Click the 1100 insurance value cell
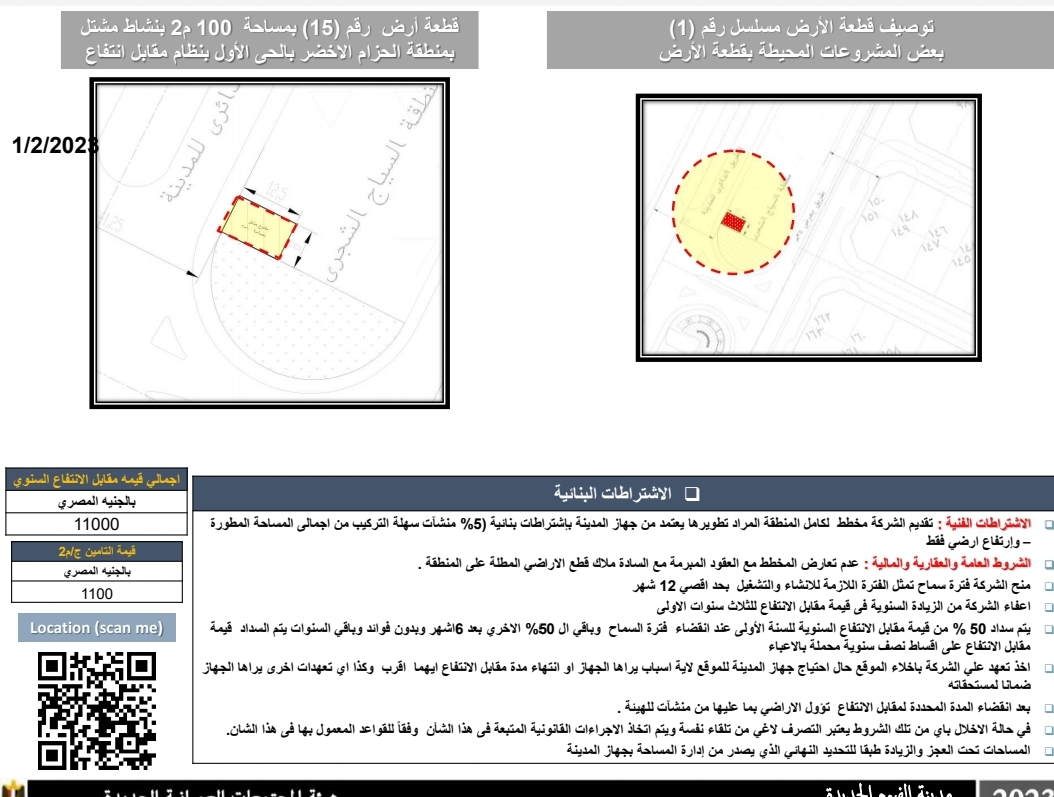This screenshot has width=1054, height=797. (x=96, y=593)
